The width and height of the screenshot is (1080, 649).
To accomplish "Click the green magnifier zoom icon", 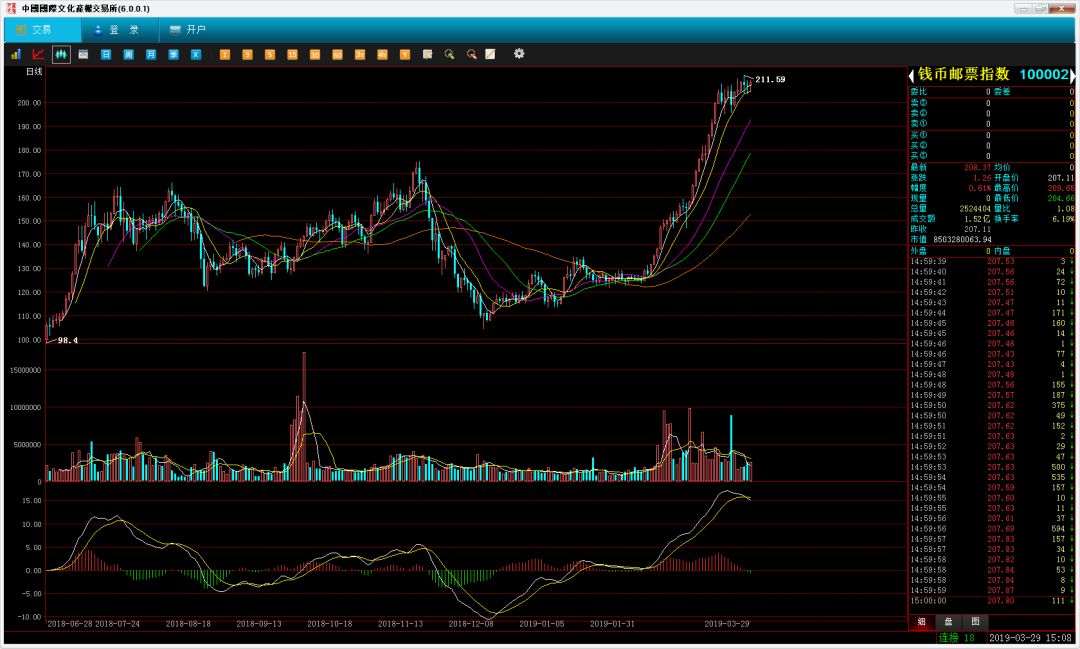I will 449,54.
